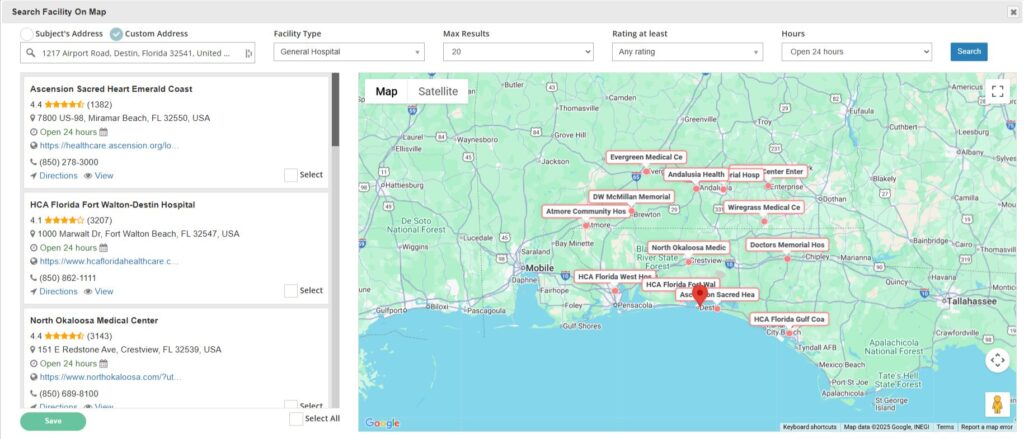Toggle fullscreen map view
The height and width of the screenshot is (439, 1024).
997,91
